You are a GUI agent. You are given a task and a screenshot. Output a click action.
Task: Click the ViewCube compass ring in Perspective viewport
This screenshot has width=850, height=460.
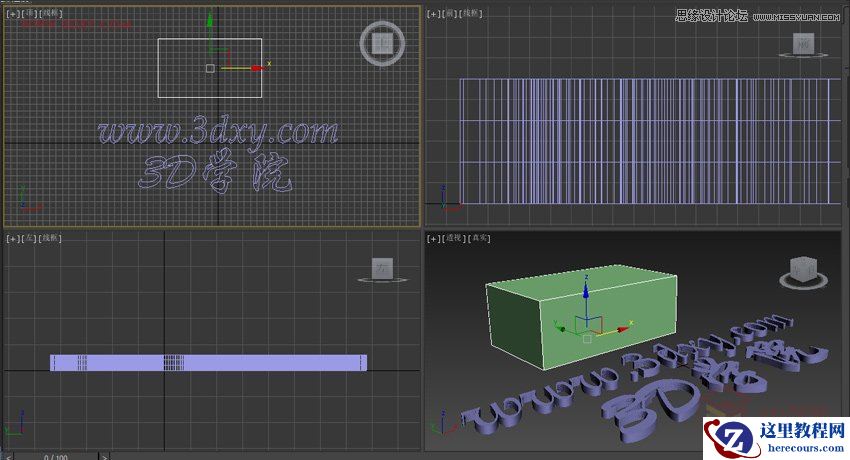803,282
